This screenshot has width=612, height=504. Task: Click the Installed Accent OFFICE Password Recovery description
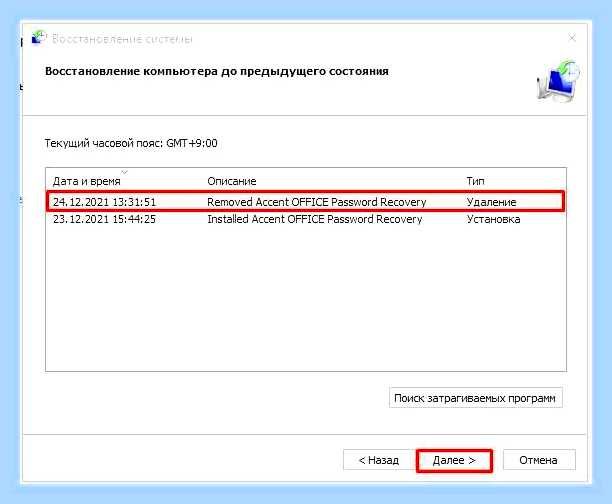point(315,219)
